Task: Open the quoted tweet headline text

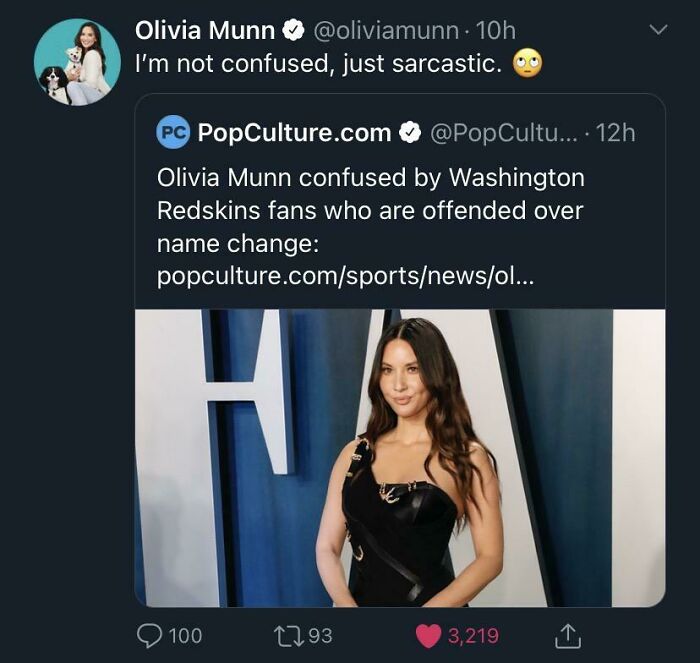Action: coord(370,211)
